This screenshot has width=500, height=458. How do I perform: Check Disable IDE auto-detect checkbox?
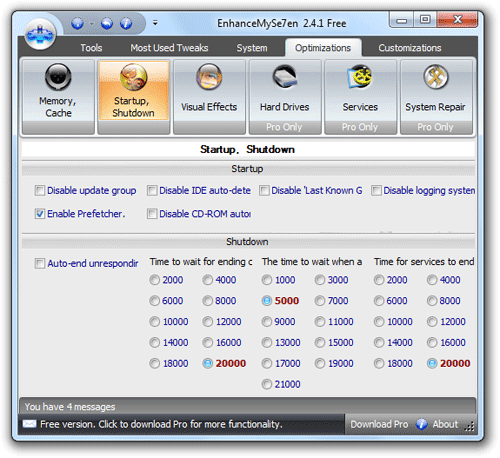coord(152,191)
